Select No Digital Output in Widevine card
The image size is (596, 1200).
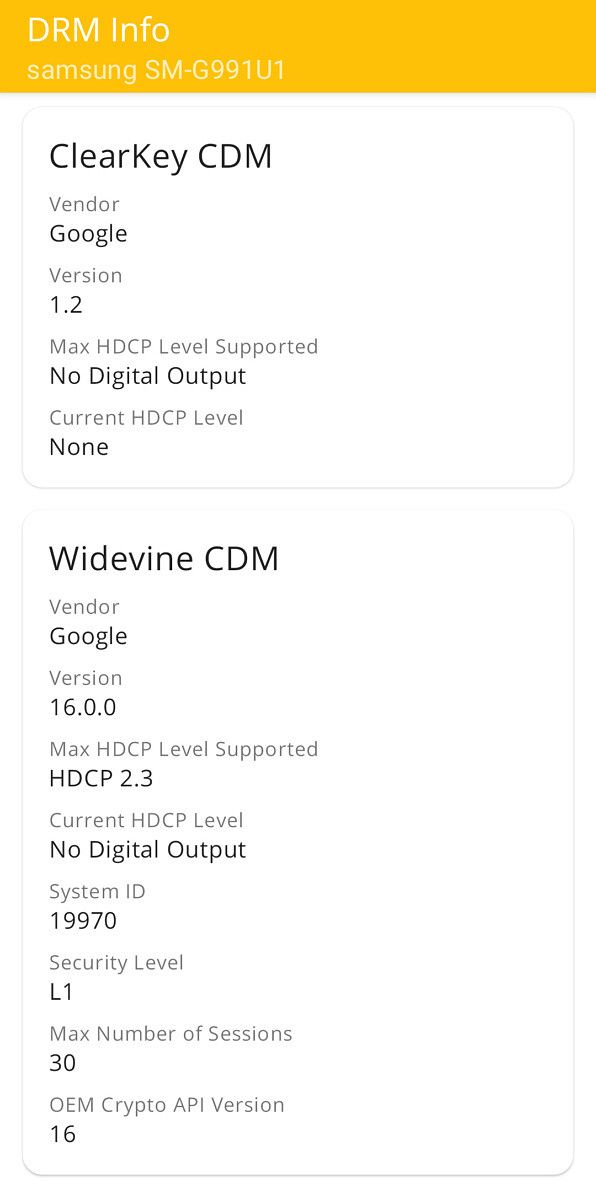[x=147, y=849]
